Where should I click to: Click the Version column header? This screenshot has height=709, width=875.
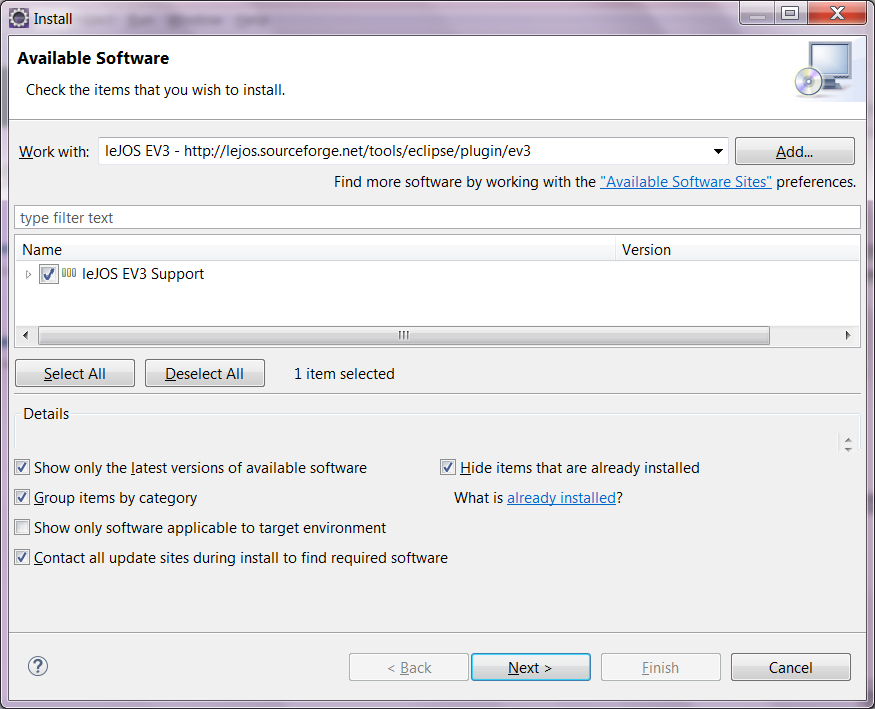[x=737, y=249]
